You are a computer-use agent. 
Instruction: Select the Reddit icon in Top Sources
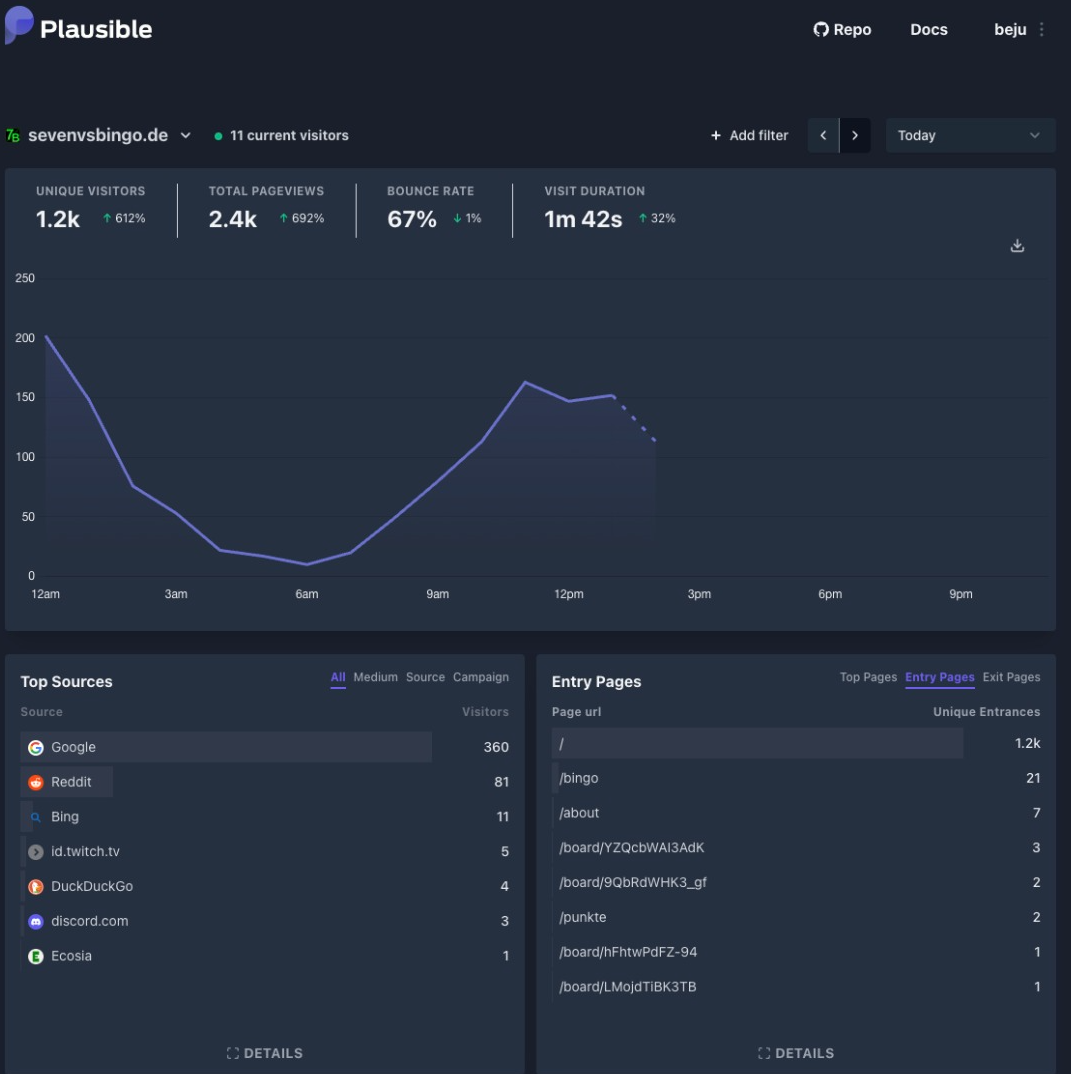coord(34,782)
